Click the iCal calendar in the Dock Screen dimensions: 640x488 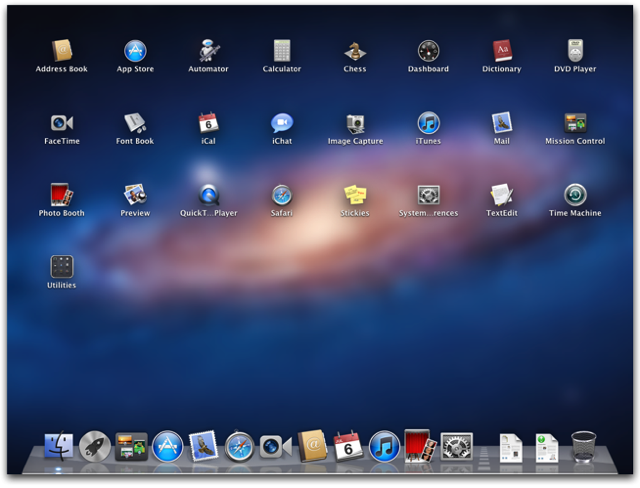coord(348,446)
